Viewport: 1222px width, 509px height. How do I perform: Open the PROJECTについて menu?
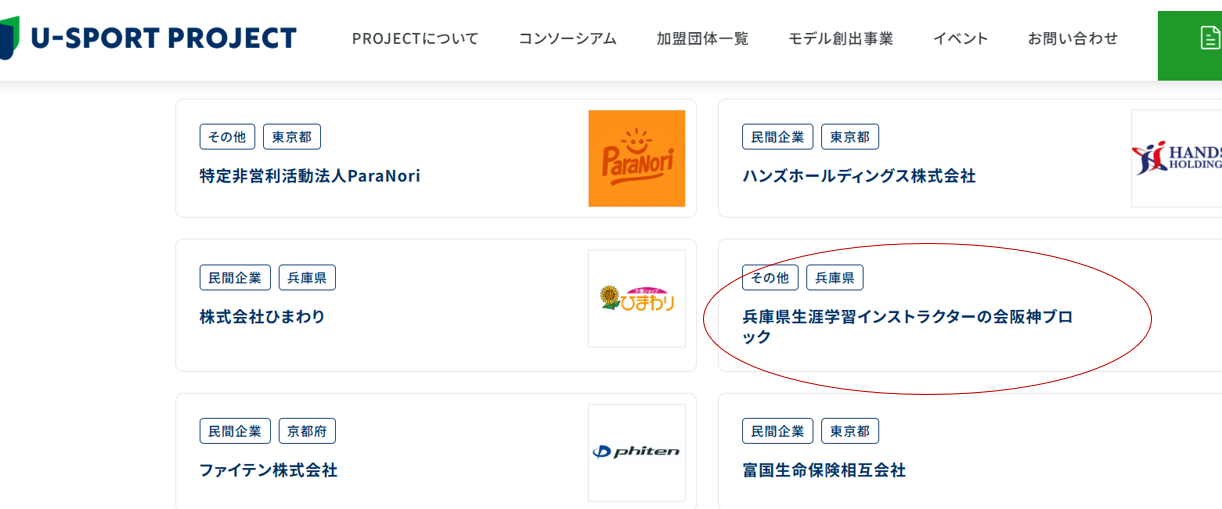pos(415,38)
